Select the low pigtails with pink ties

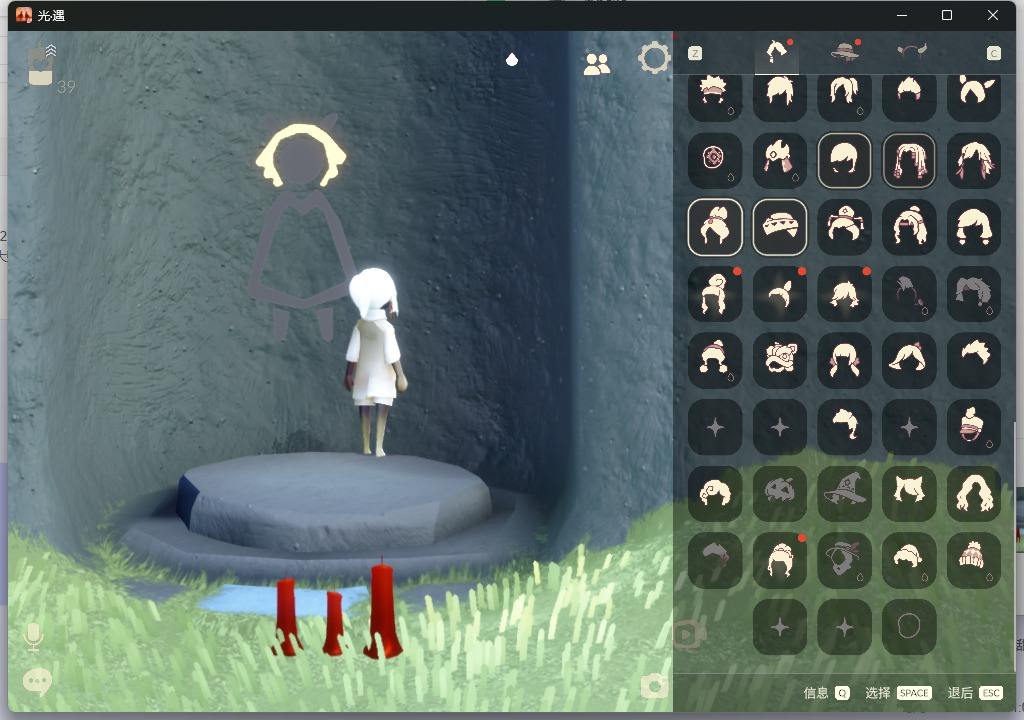(844, 360)
